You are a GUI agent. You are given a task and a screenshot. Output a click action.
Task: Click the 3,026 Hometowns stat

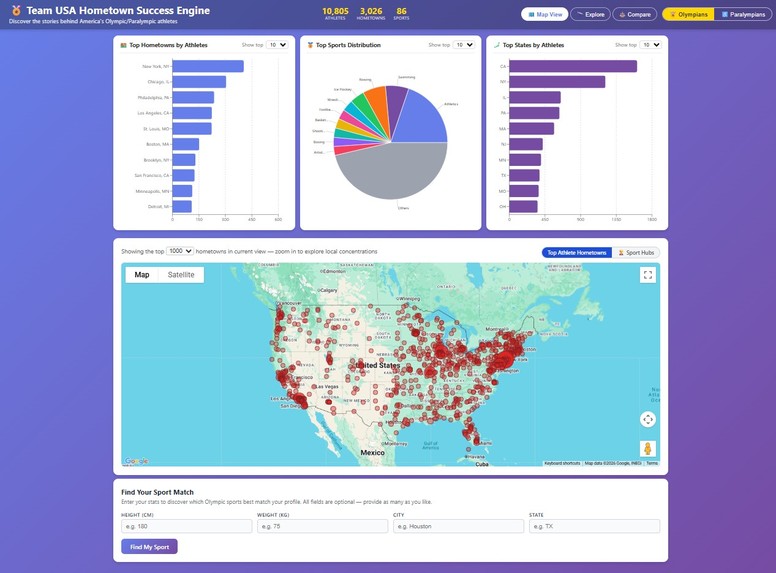click(x=371, y=13)
